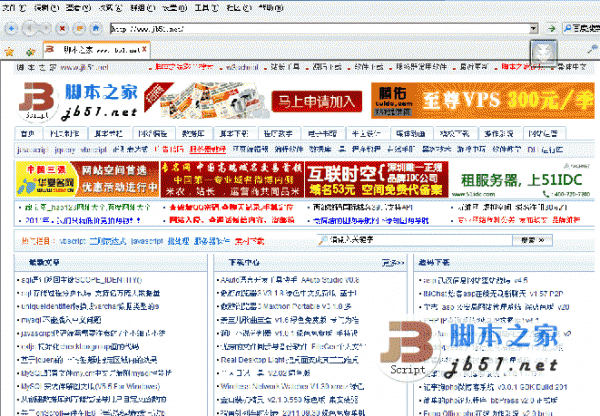
Task: Open the v4.5 source link, top of right list
Action: [x=476, y=280]
